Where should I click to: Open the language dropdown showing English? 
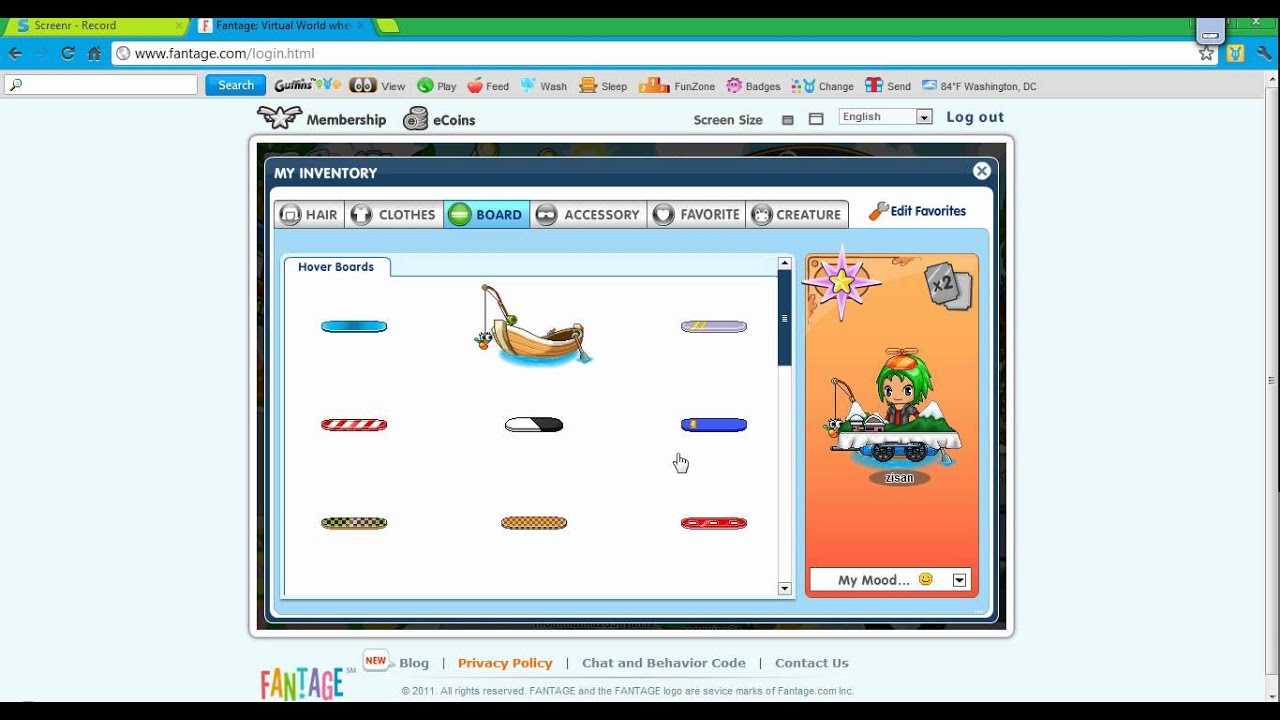tap(885, 117)
